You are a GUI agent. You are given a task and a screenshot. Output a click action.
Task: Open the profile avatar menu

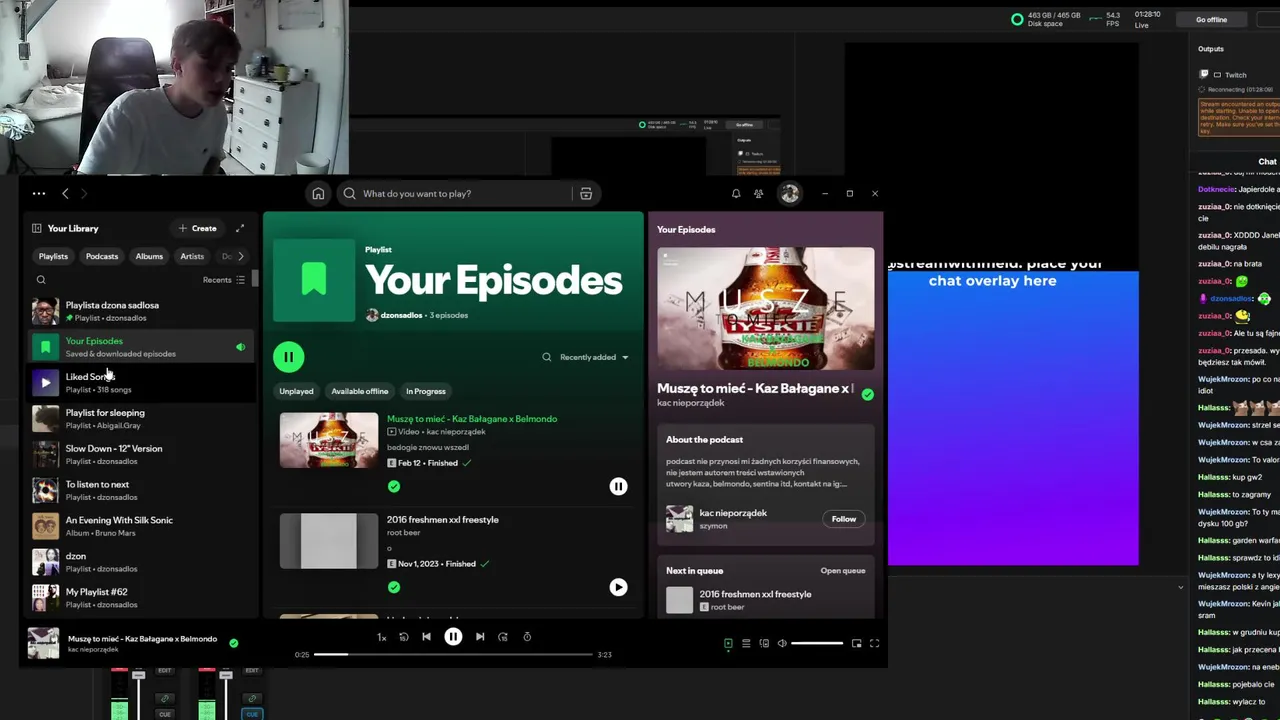click(790, 194)
